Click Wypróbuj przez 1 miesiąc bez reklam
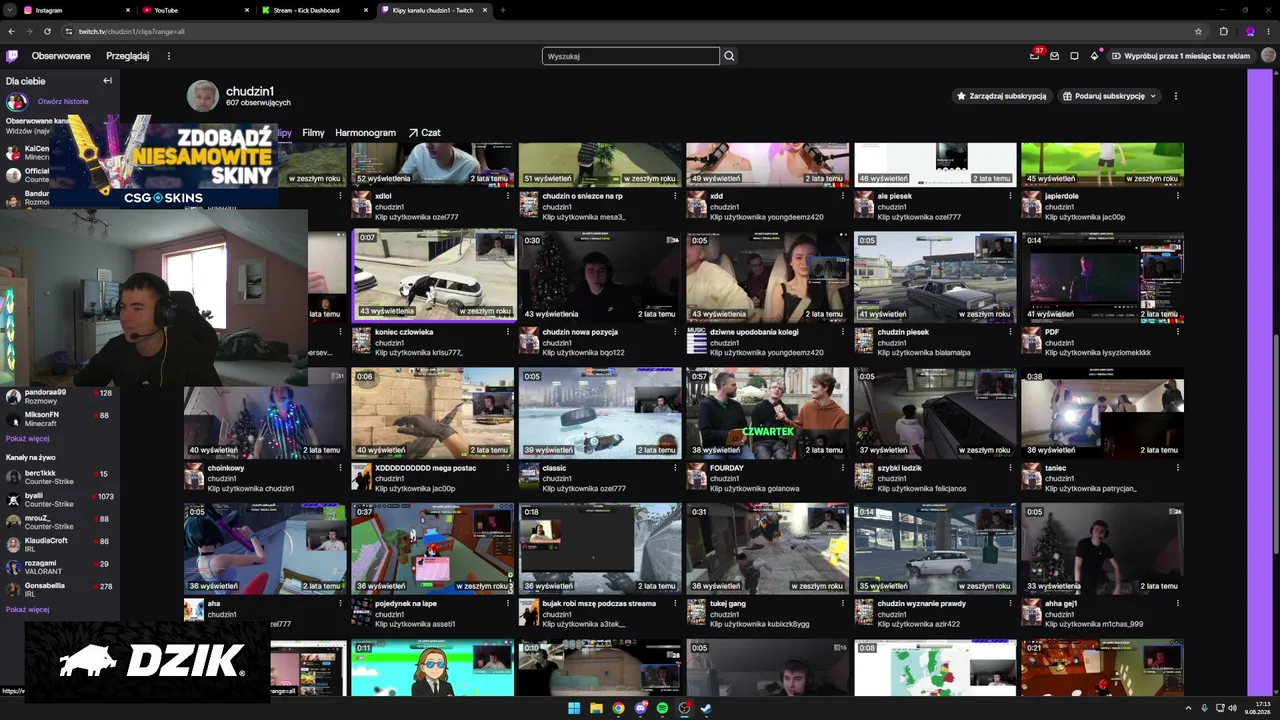Image resolution: width=1280 pixels, height=720 pixels. [1181, 56]
